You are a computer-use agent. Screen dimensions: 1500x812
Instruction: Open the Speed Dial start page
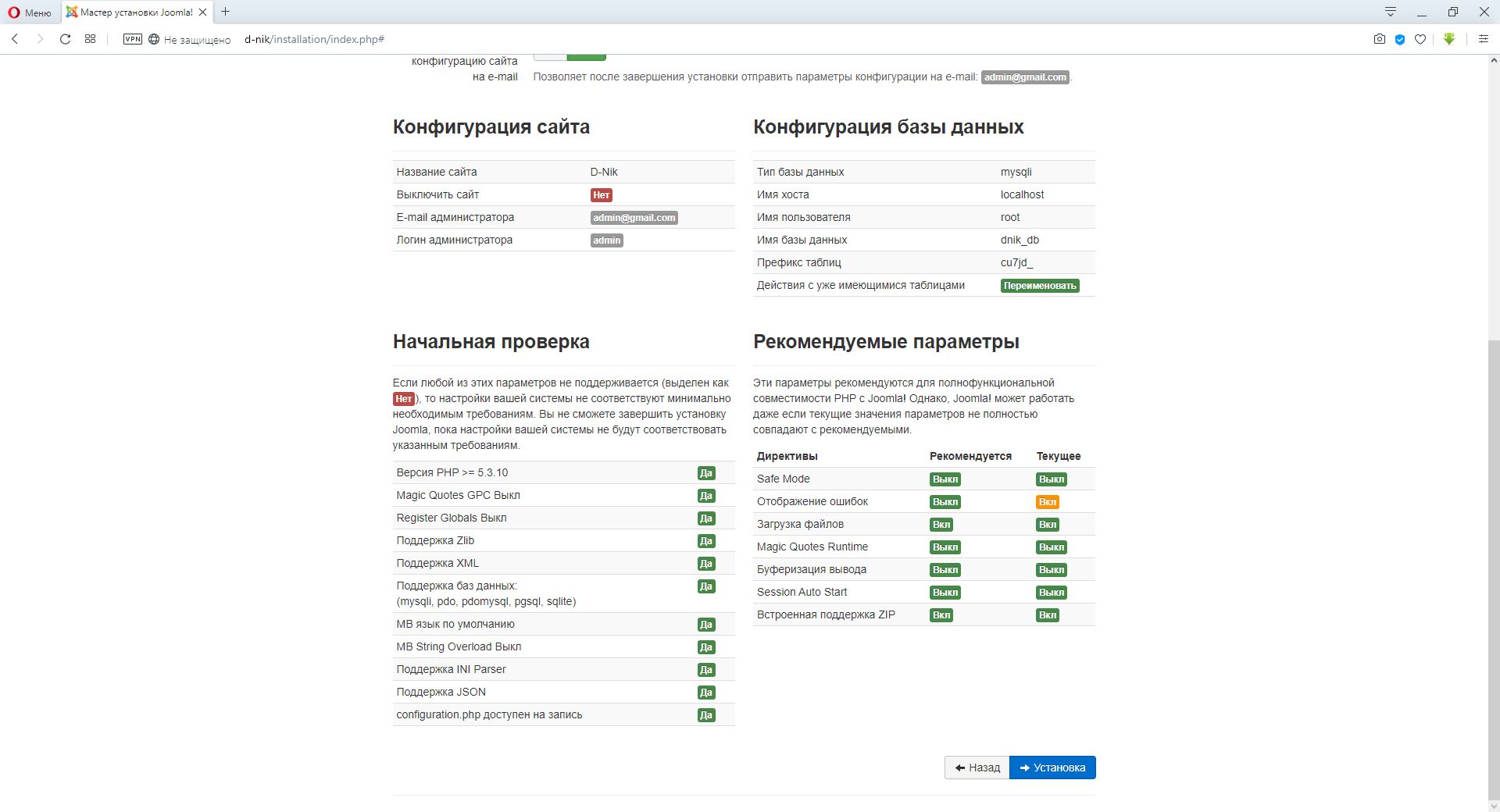[91, 39]
